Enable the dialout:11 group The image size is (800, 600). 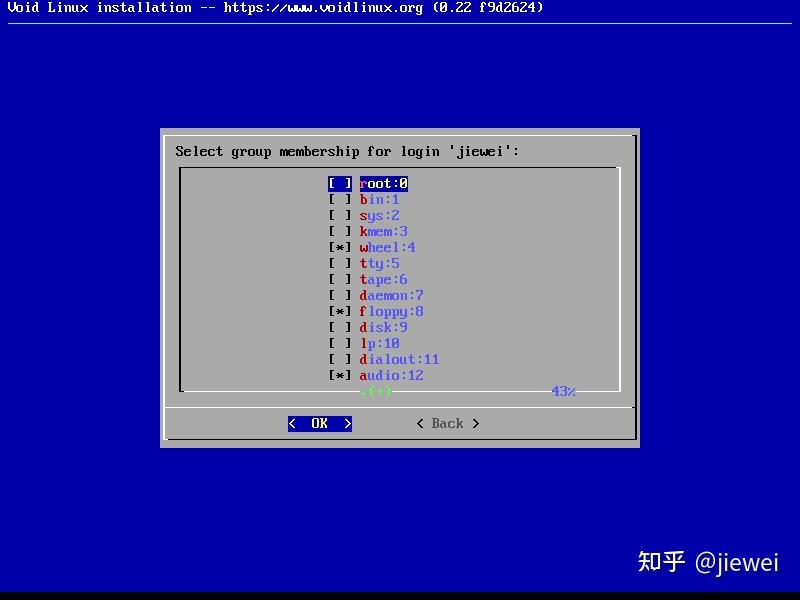339,359
